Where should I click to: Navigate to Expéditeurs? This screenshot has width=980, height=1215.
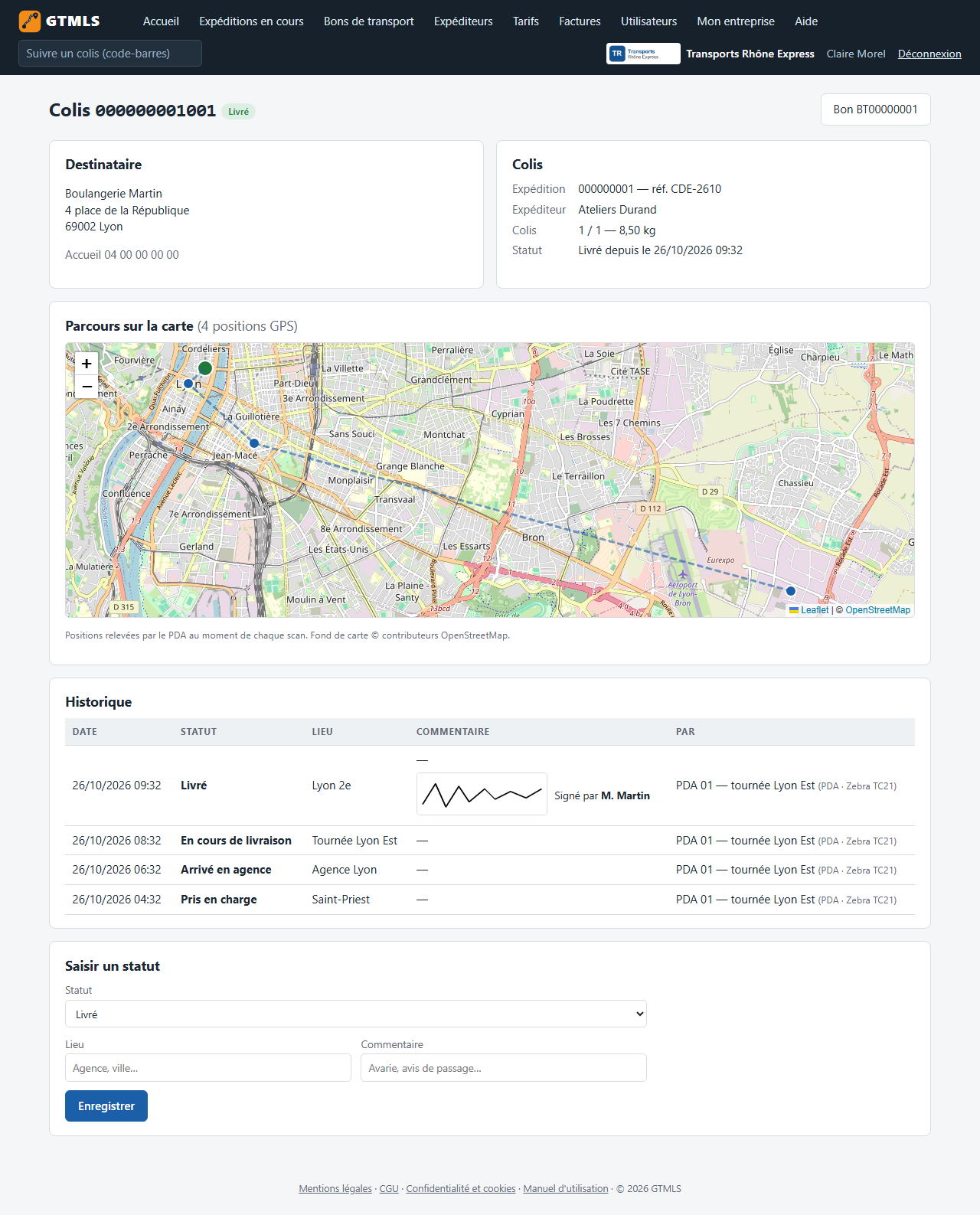(x=463, y=21)
